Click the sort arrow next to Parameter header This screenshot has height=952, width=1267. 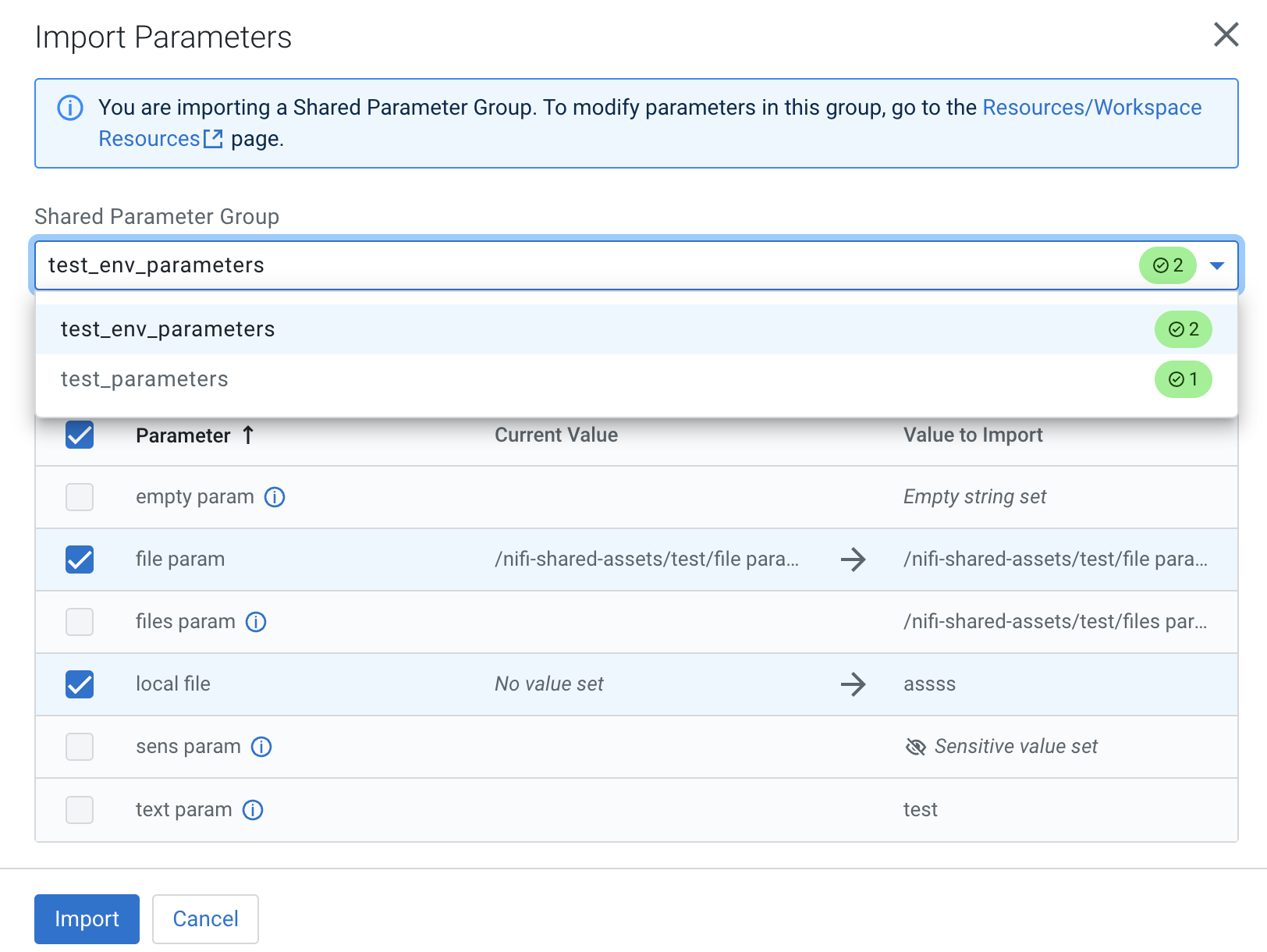248,435
